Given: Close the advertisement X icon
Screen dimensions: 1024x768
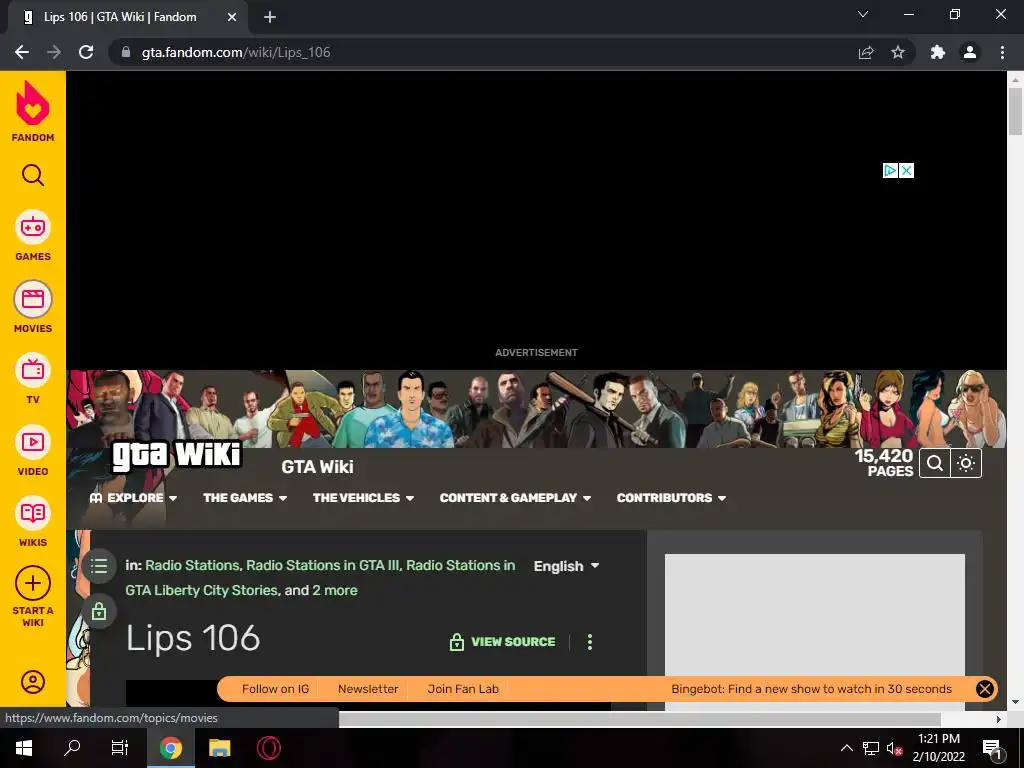Looking at the screenshot, I should tap(906, 170).
